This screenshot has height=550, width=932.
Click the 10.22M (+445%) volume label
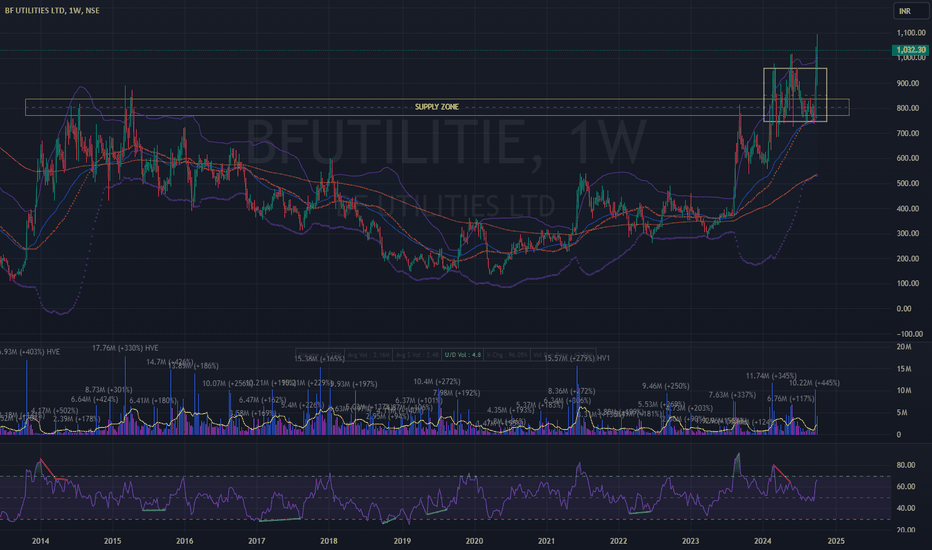814,383
